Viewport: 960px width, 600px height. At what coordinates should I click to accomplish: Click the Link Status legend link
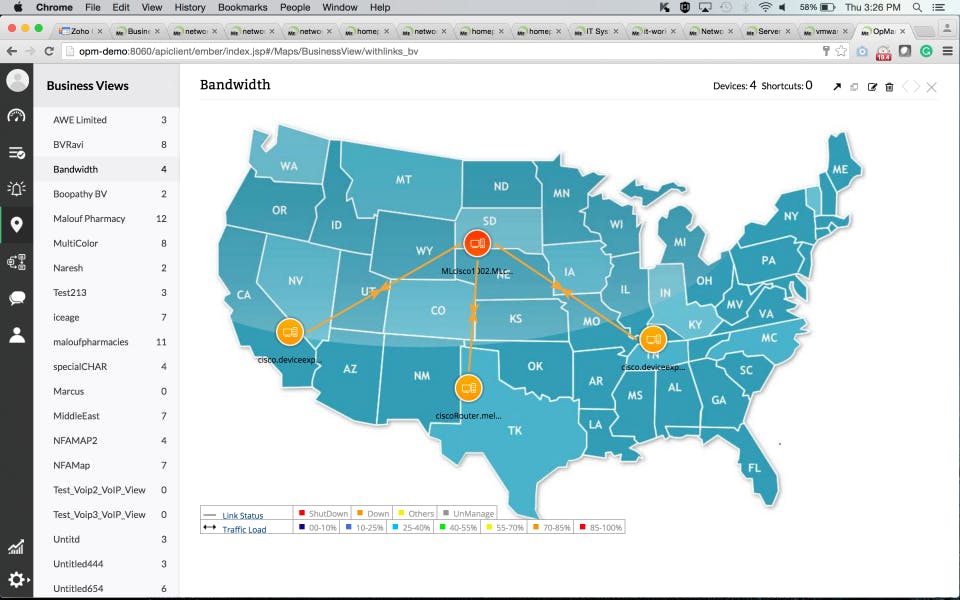pos(242,516)
